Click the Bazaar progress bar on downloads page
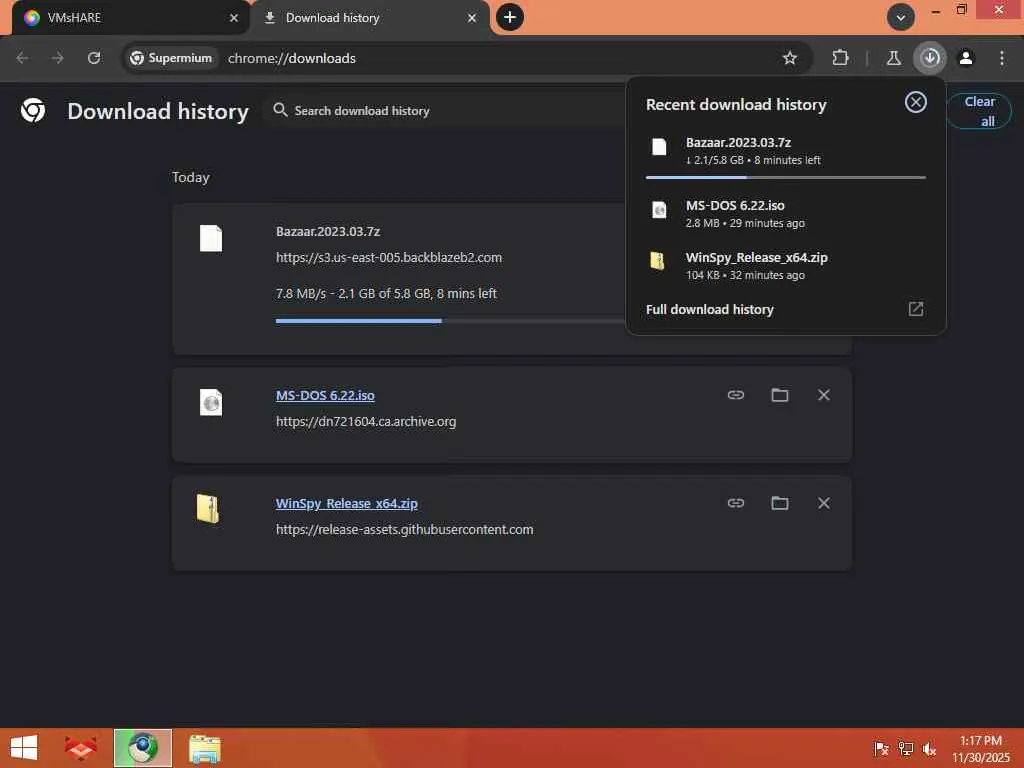Viewport: 1024px width, 768px height. (451, 321)
